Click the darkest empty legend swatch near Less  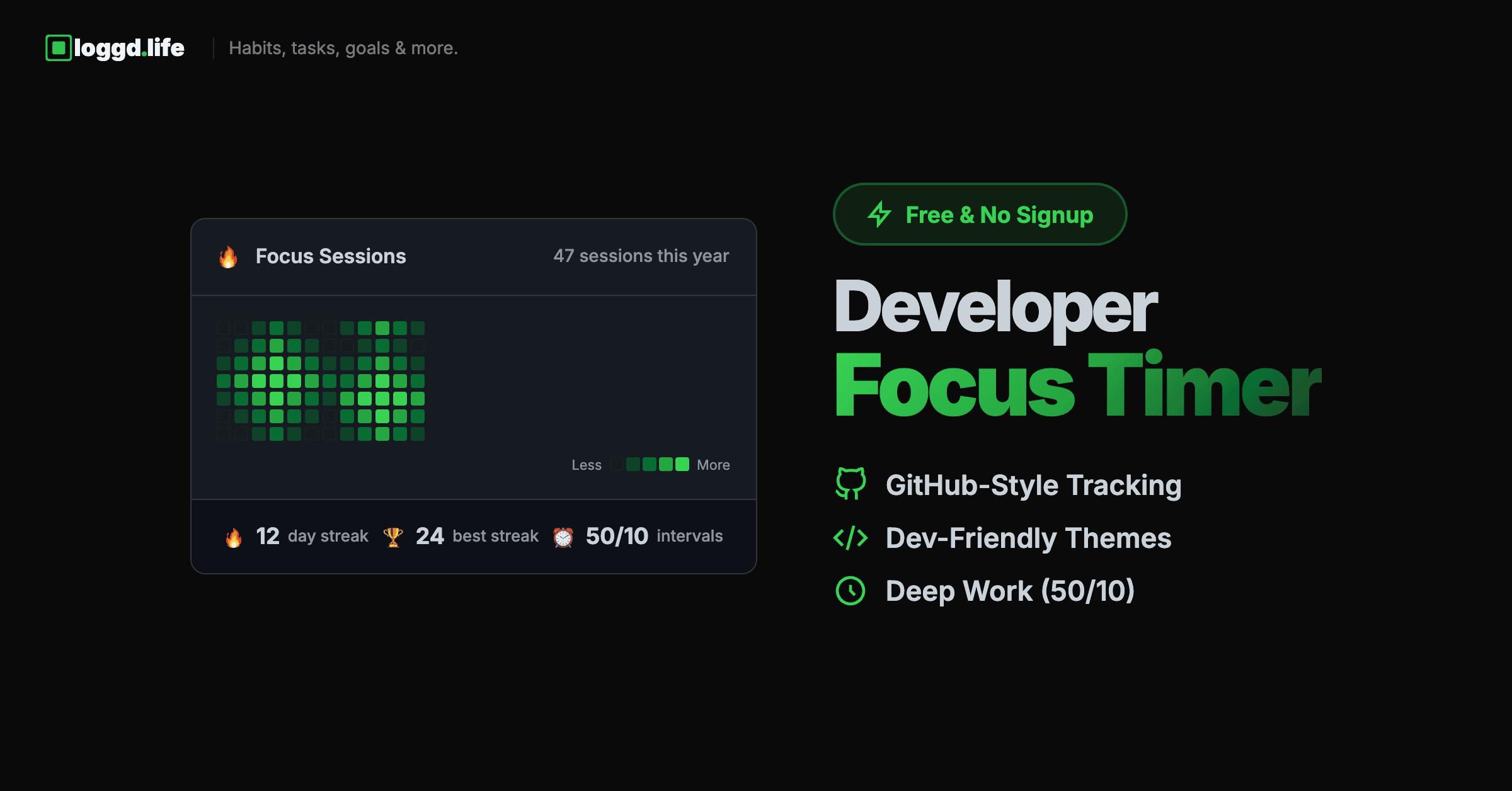(x=617, y=465)
